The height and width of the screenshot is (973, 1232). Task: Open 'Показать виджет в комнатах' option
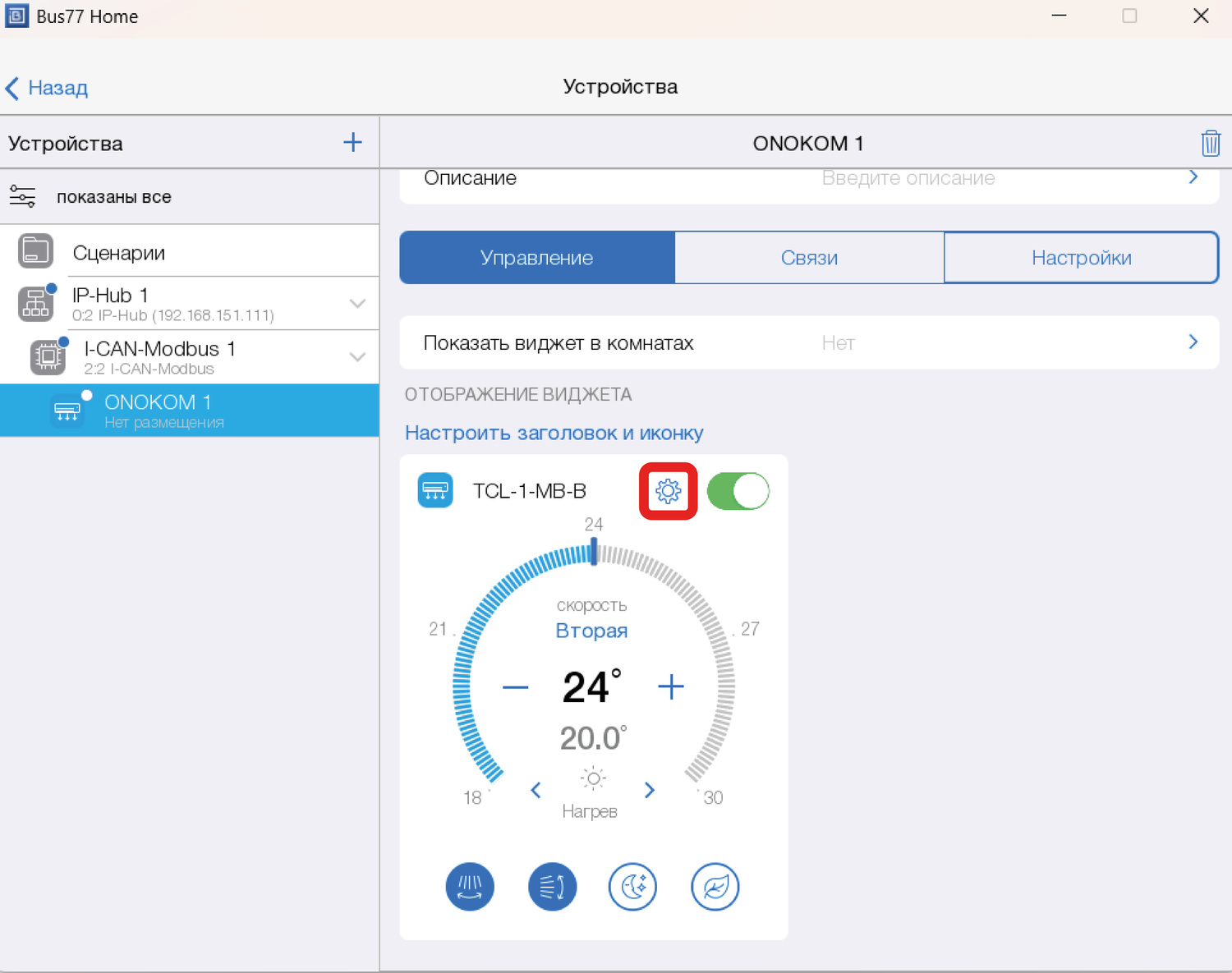click(808, 343)
